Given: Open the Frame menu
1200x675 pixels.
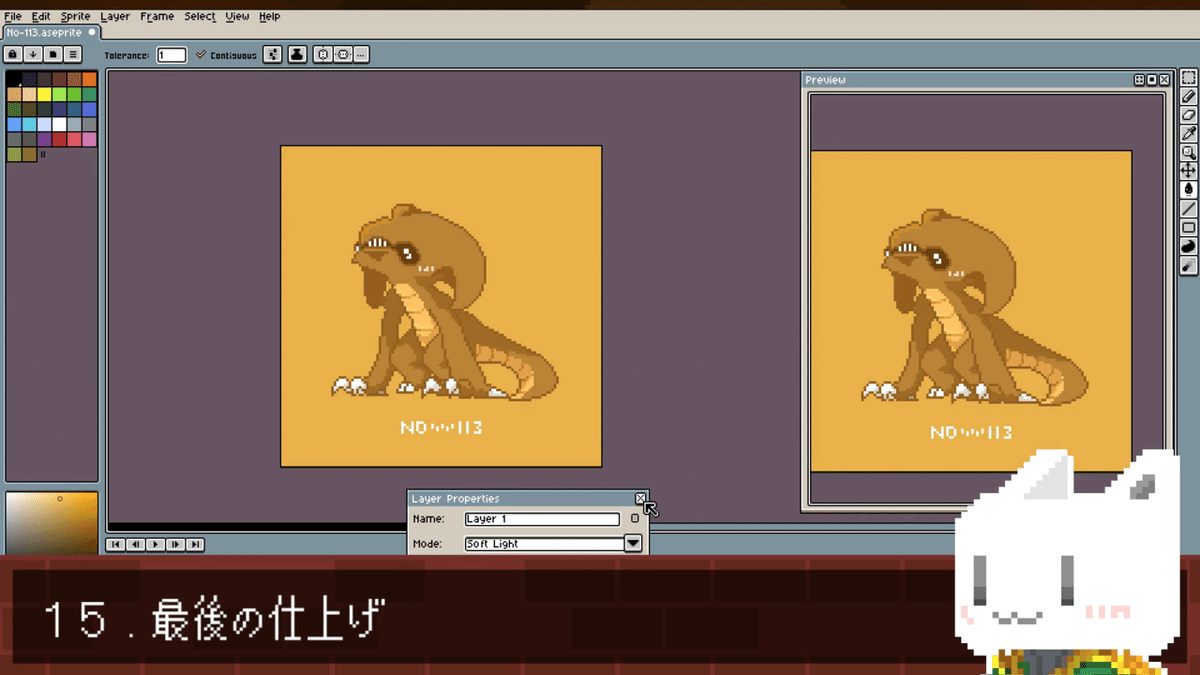Looking at the screenshot, I should pyautogui.click(x=157, y=16).
